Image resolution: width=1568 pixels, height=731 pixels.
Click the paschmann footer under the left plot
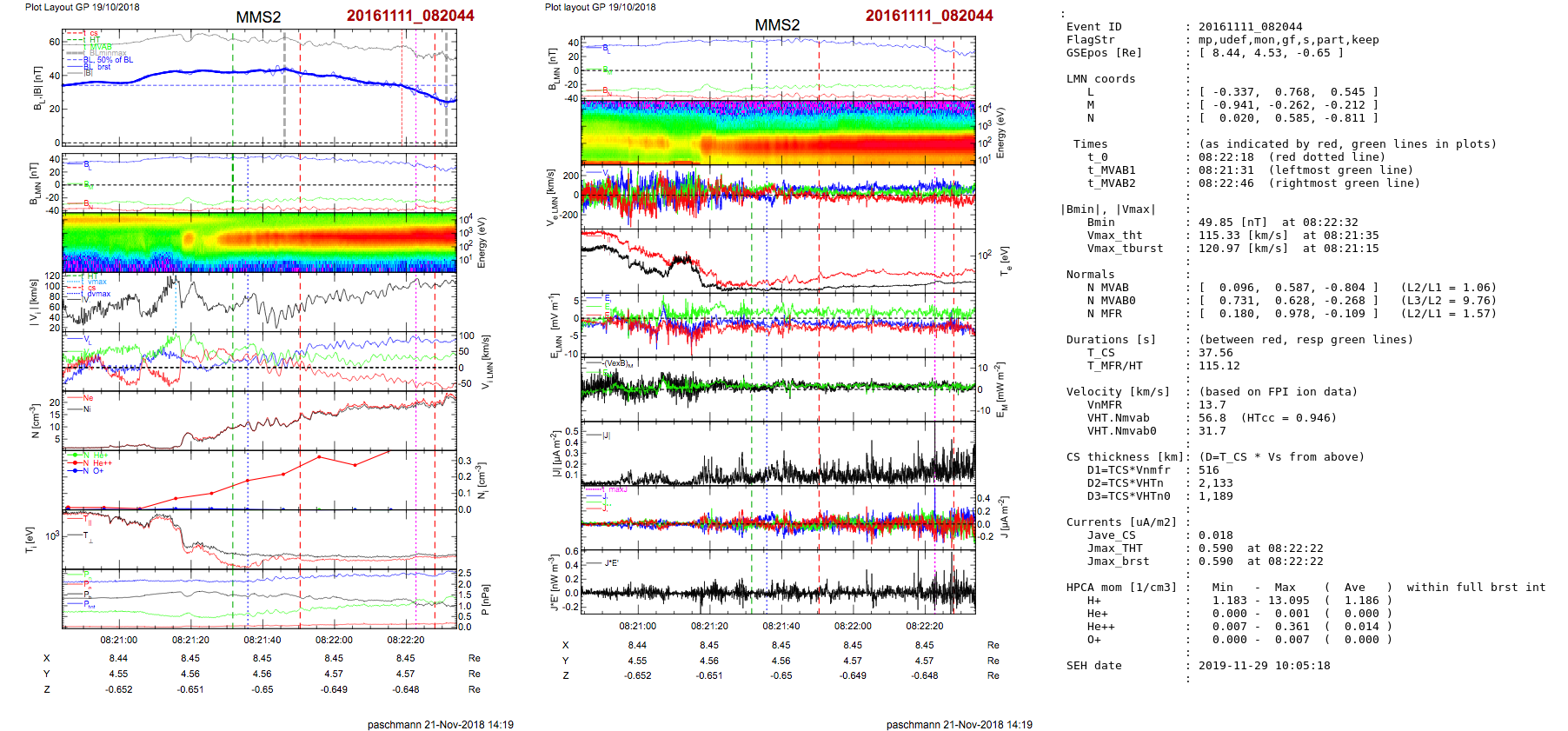pos(440,724)
